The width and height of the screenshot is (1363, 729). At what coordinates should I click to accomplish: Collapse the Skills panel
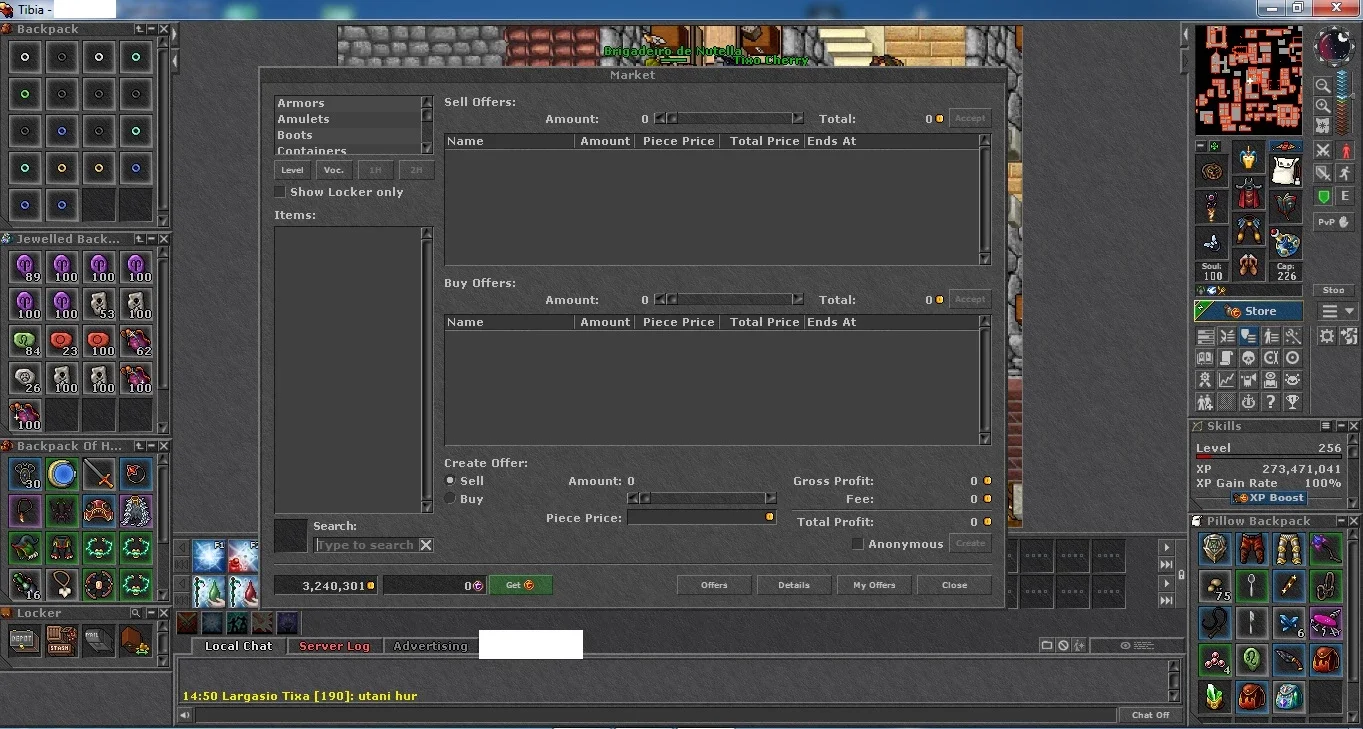tap(1340, 426)
